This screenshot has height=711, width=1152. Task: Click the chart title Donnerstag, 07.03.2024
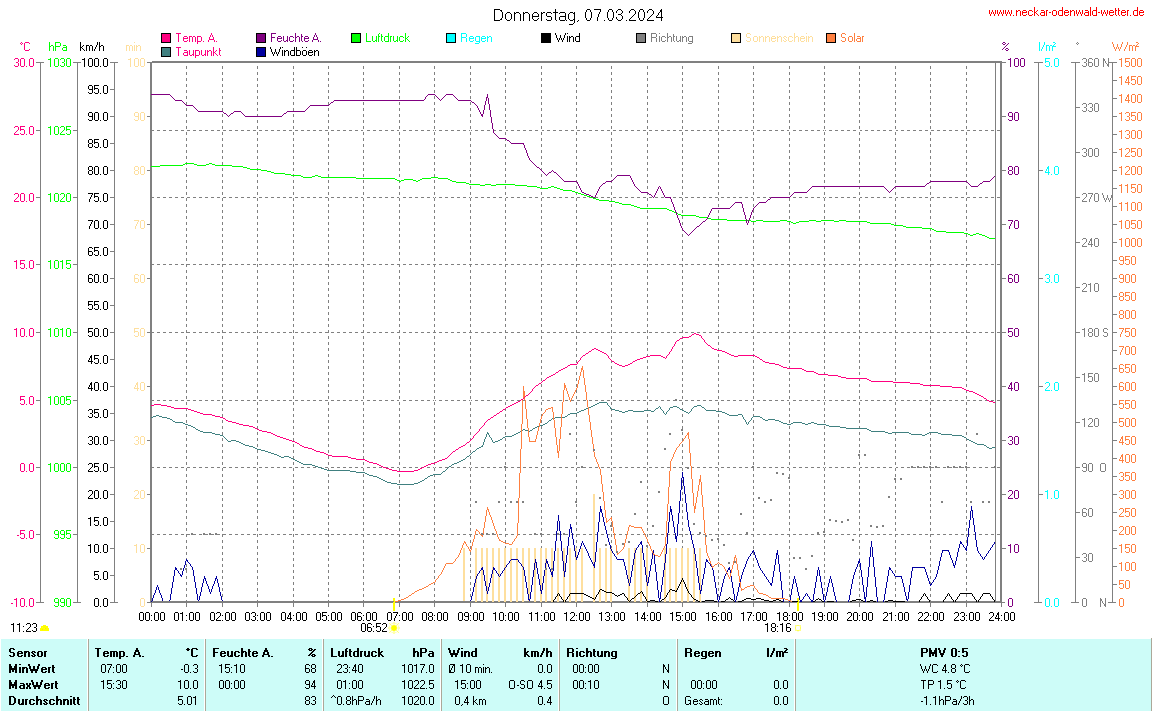[578, 15]
